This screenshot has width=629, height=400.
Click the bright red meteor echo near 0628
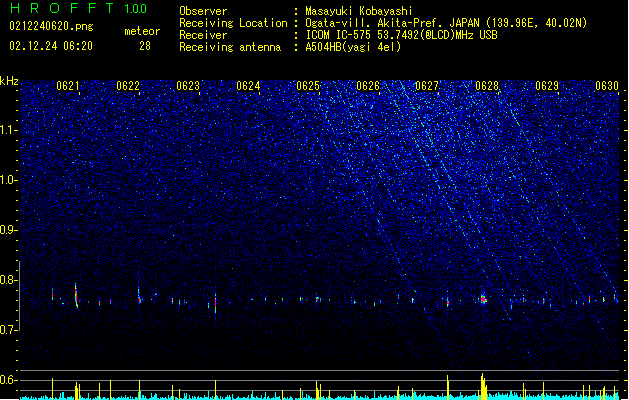point(483,299)
